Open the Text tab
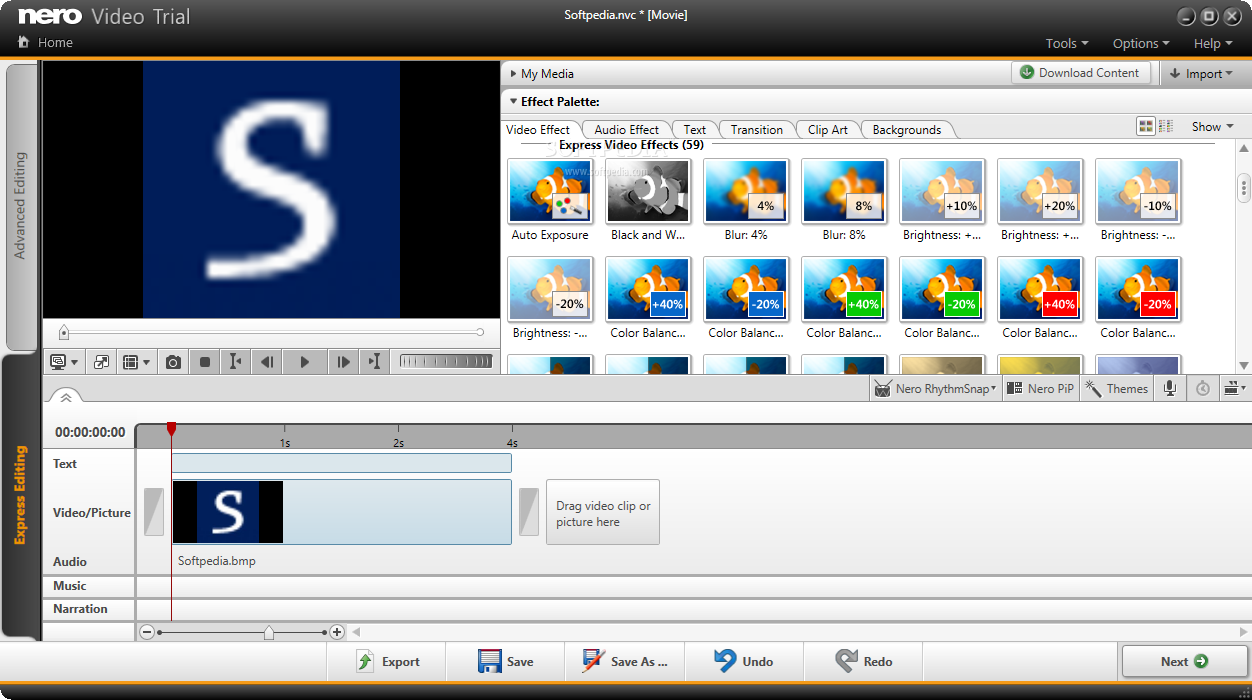The height and width of the screenshot is (700, 1252). click(x=695, y=129)
